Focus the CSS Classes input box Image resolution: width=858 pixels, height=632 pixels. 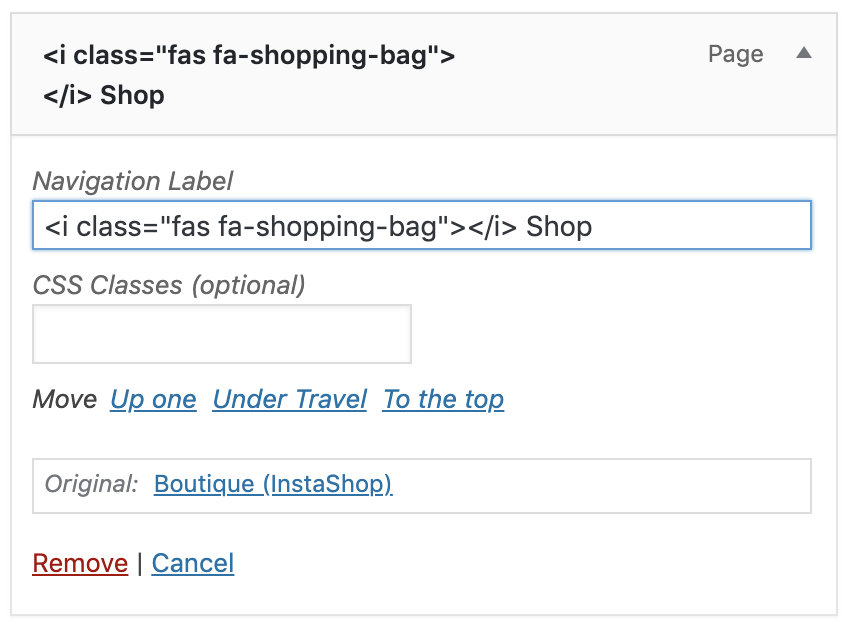(x=222, y=334)
